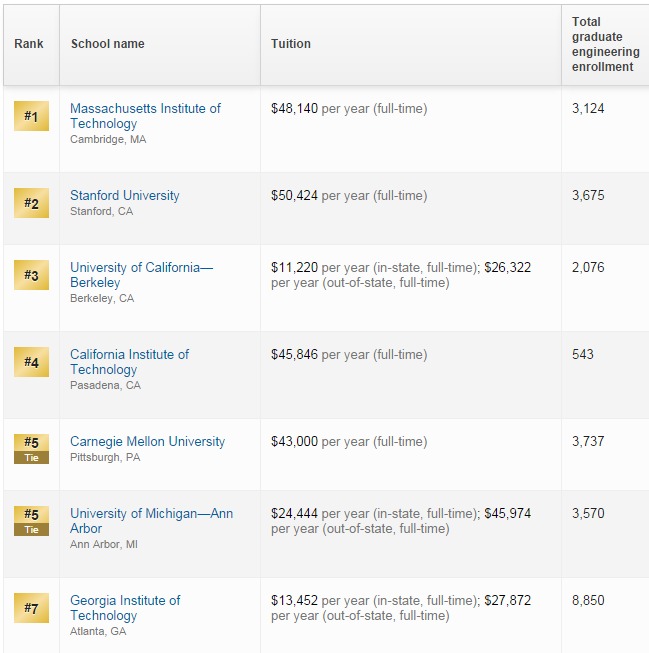Click Georgia Tech's 8,850 enrollment value

[588, 600]
